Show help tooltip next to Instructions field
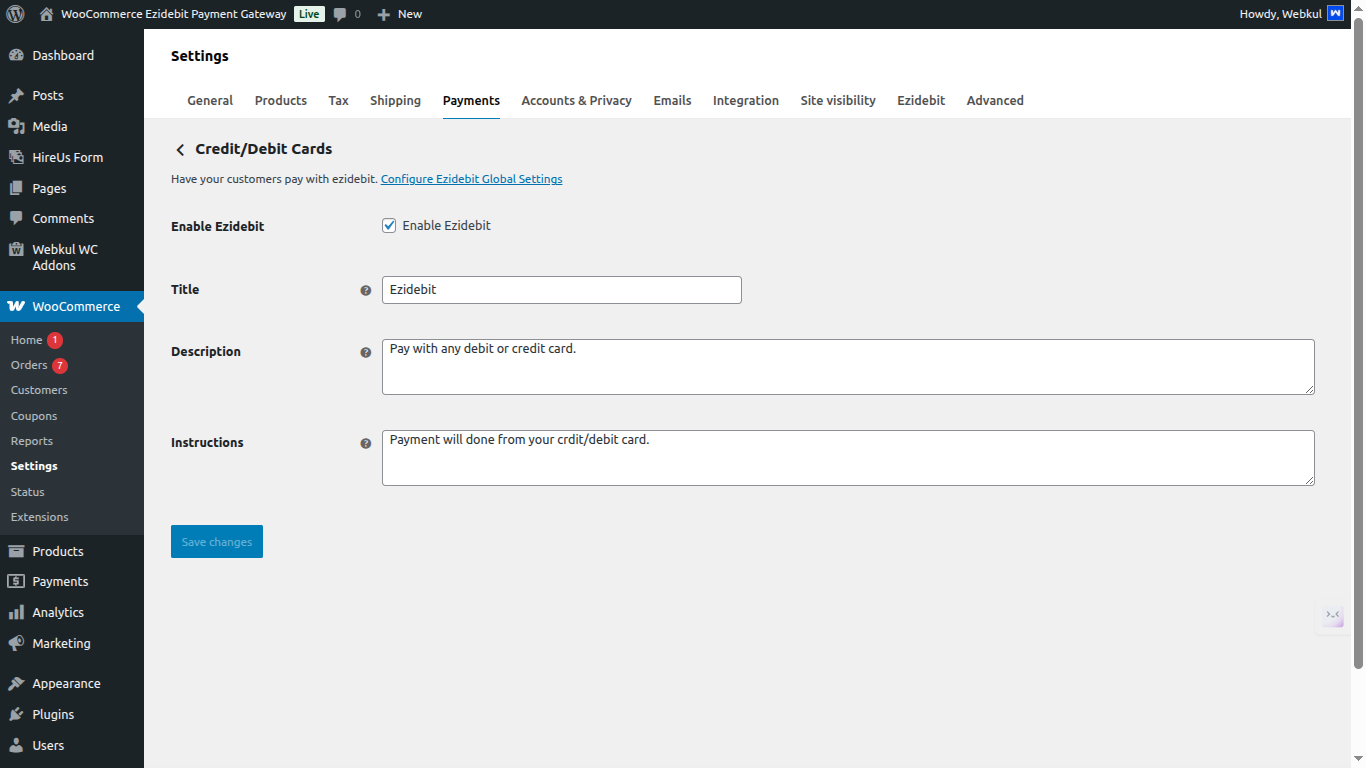Image resolution: width=1366 pixels, height=768 pixels. pos(366,443)
